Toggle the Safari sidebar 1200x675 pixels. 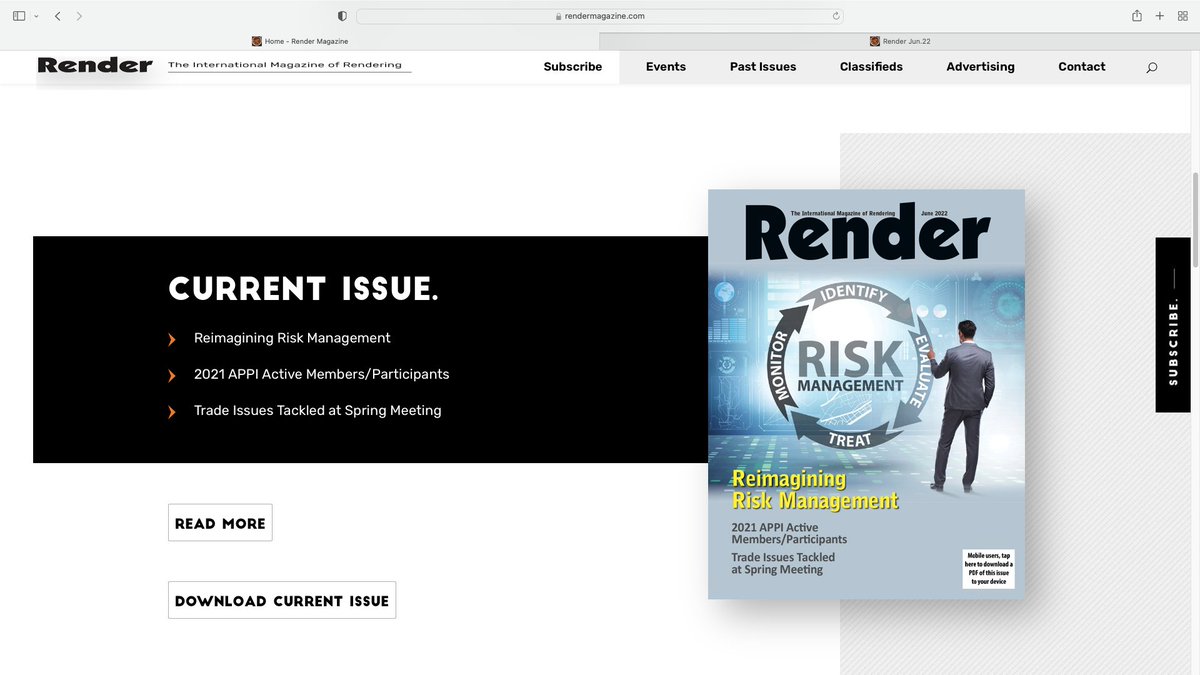18,15
